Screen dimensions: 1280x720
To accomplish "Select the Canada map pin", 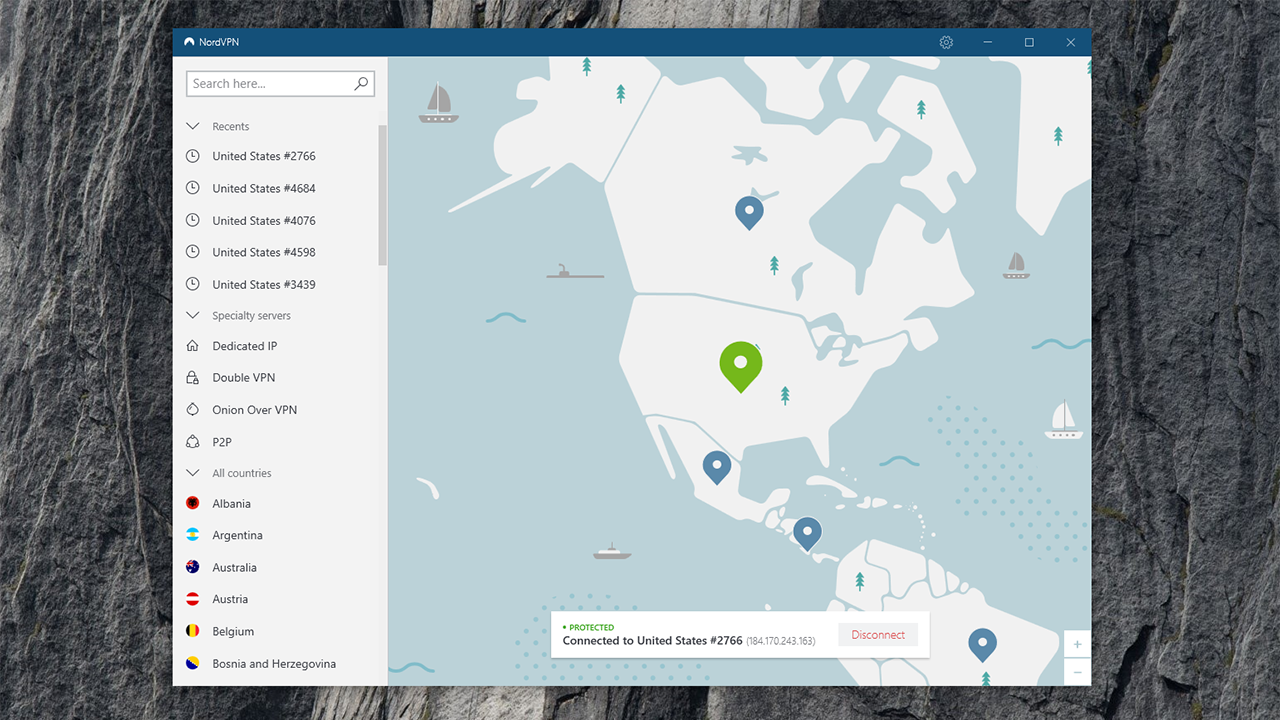I will pos(749,213).
